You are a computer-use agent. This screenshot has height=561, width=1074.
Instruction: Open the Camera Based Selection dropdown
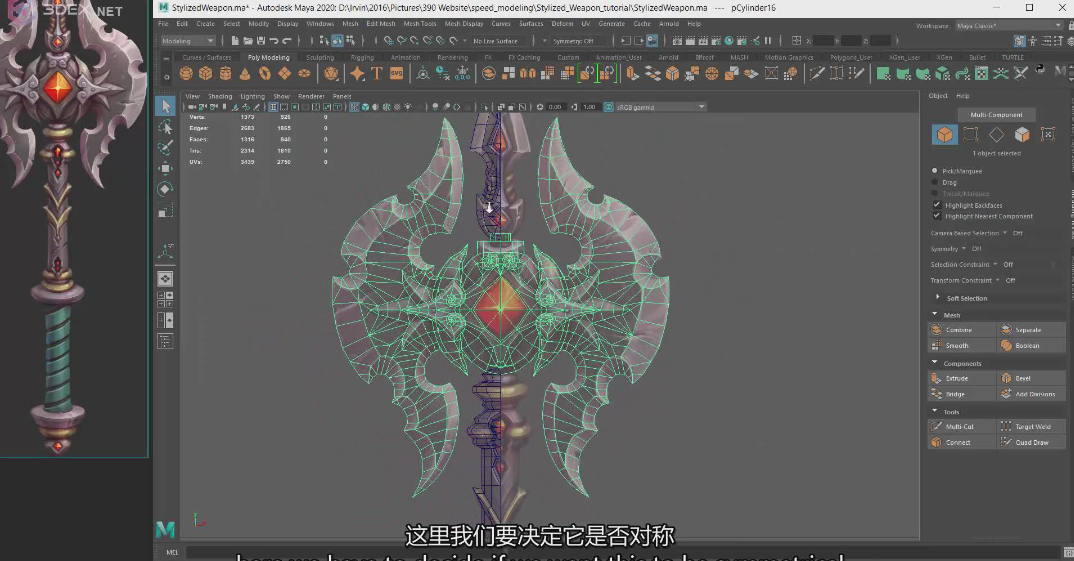1006,233
